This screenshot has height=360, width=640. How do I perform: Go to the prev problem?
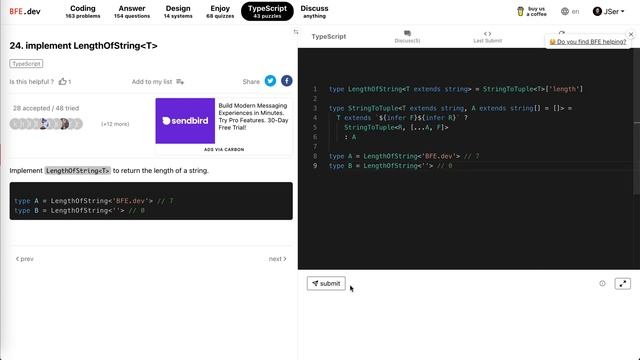(x=24, y=259)
